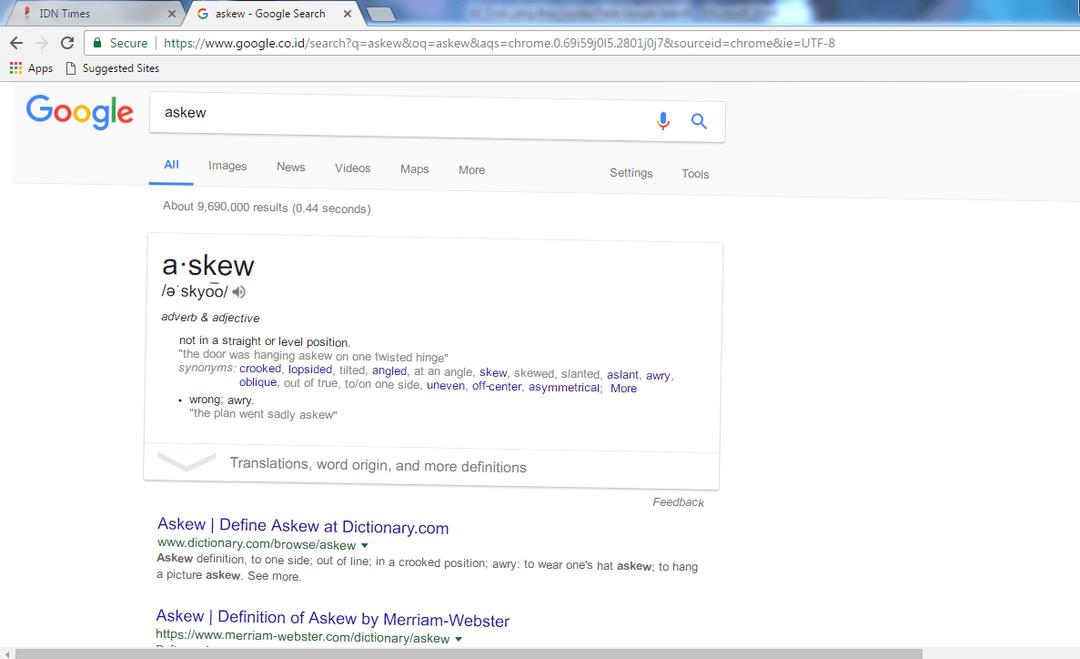Open the More search categories menu
Image resolution: width=1080 pixels, height=659 pixels.
[x=472, y=169]
